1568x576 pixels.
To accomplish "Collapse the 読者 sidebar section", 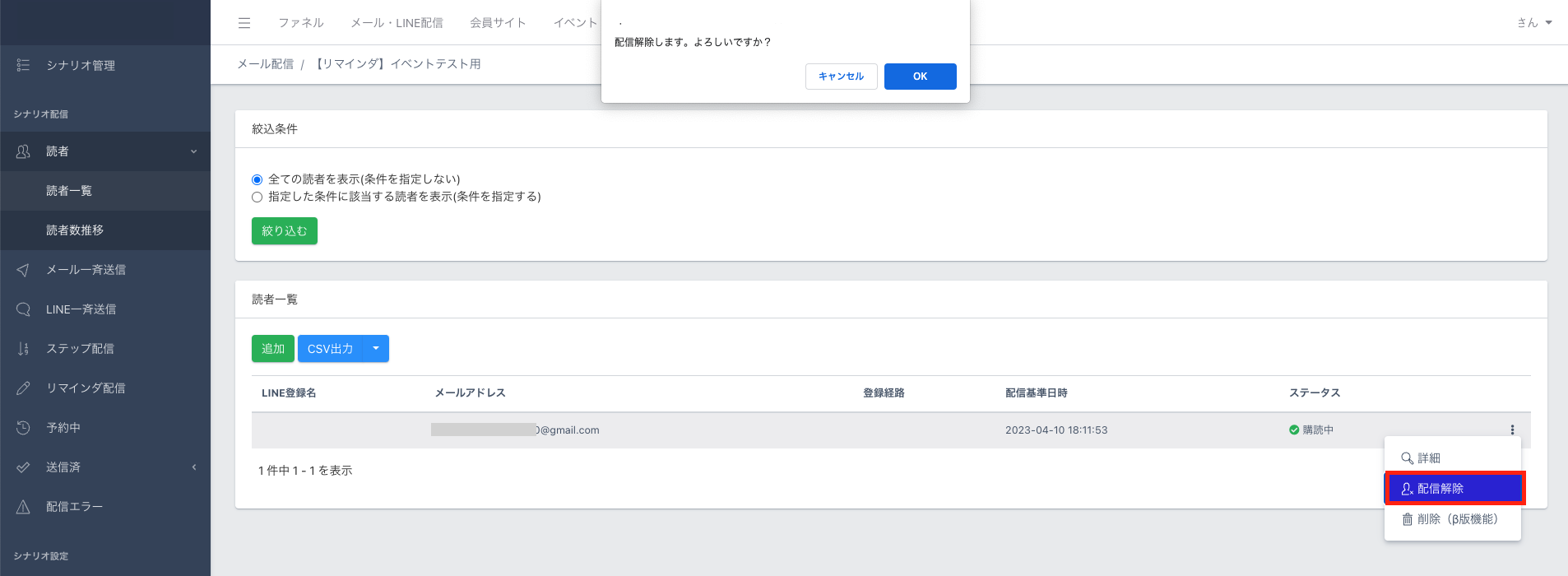I will coord(194,151).
